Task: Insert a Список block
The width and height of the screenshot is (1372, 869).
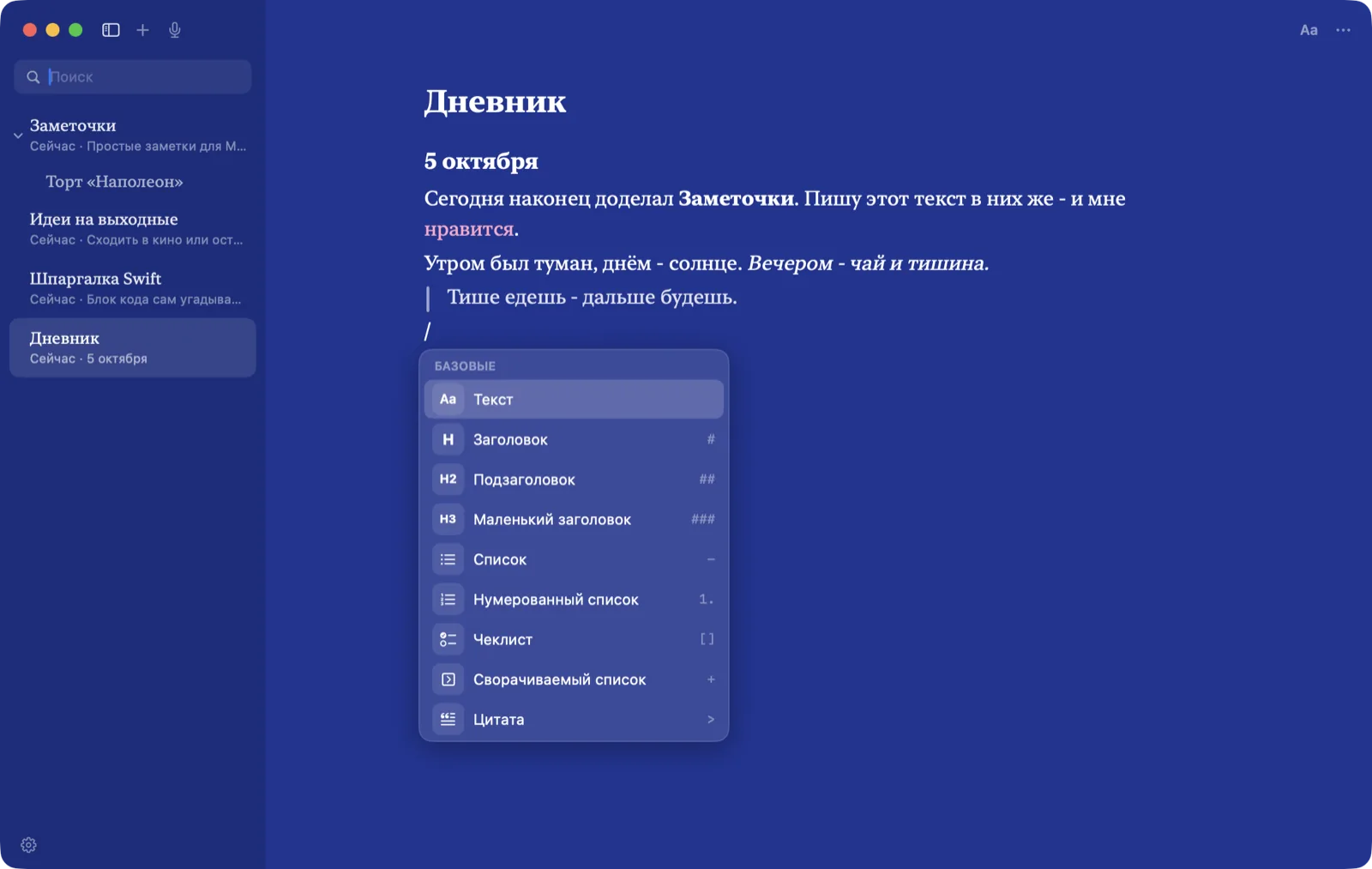Action: 574,559
